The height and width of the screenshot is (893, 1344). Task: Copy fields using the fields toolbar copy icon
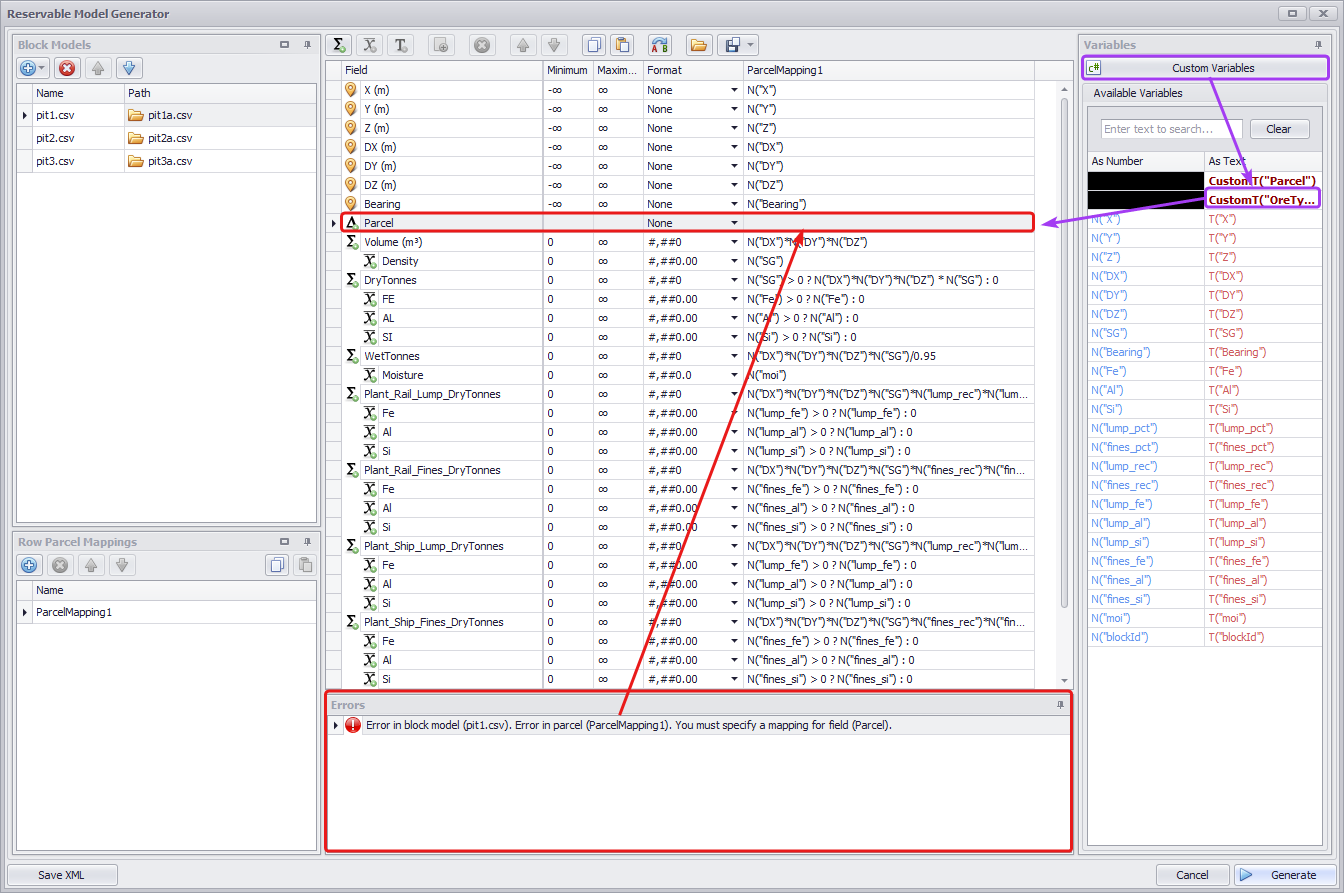tap(594, 45)
